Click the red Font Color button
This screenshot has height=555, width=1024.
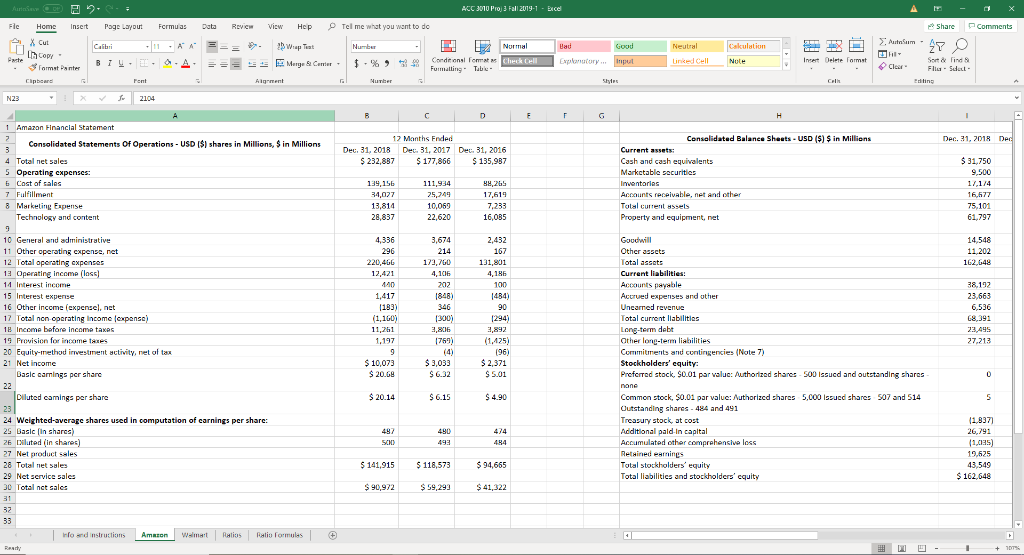click(x=185, y=64)
